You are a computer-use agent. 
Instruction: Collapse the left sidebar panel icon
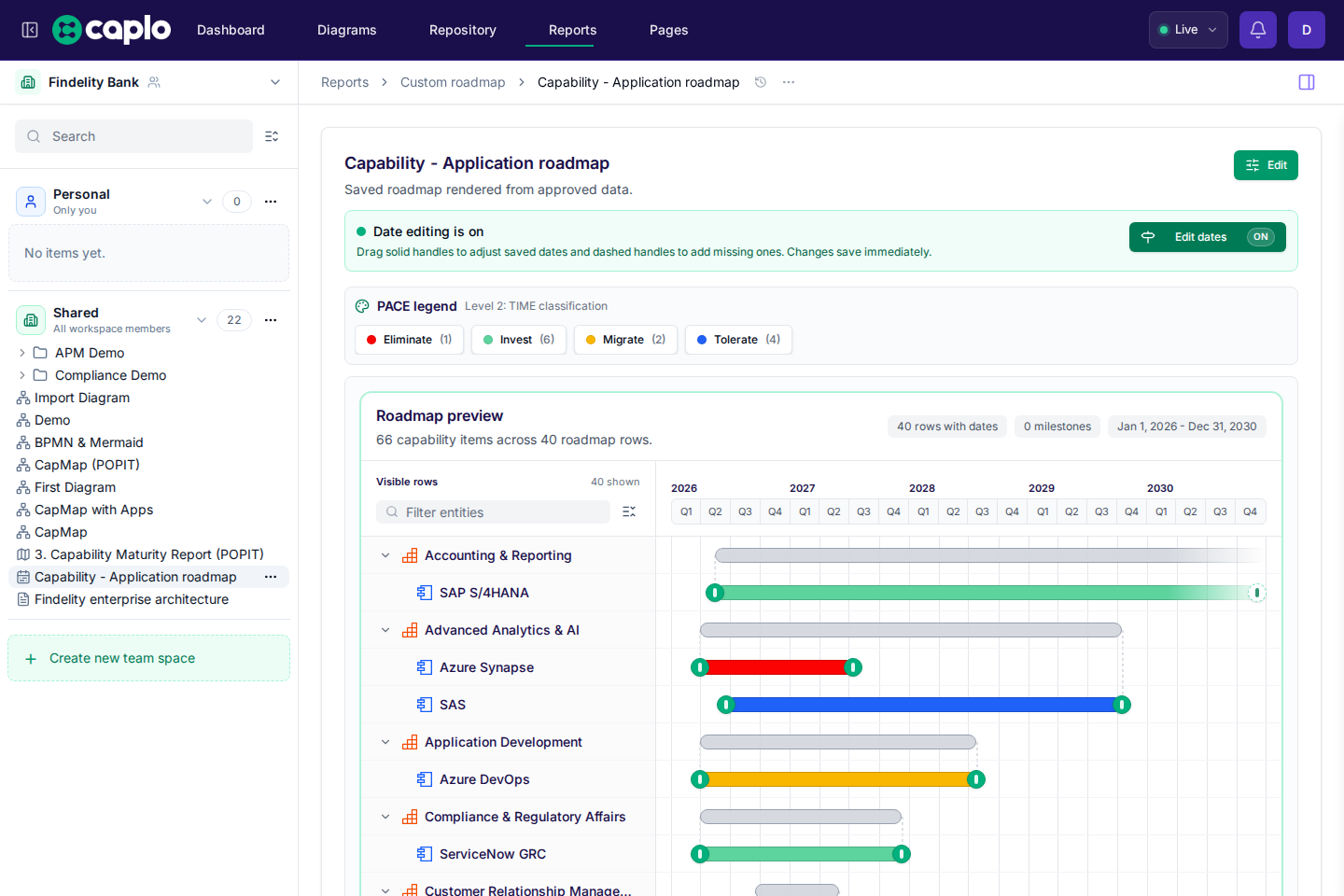tap(30, 30)
